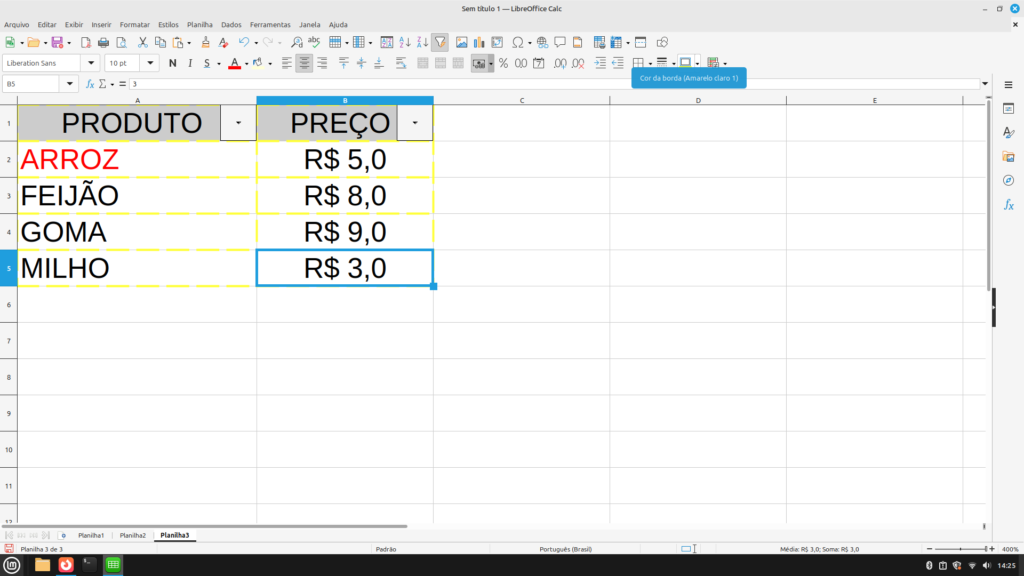Switch to the Planilha2 sheet tab

(x=132, y=536)
